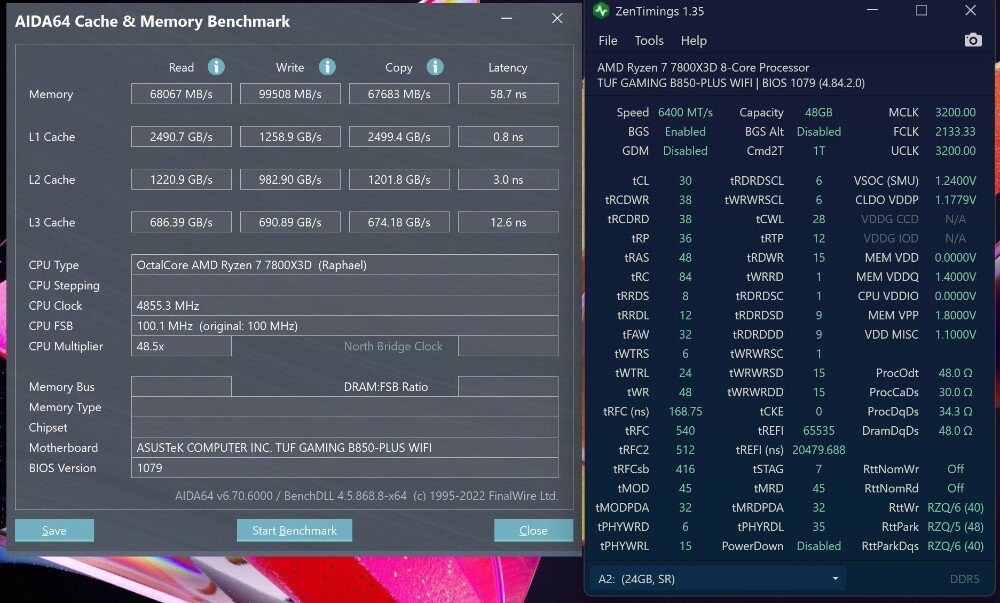Click the Read info icon in AIDA64
1000x603 pixels.
(216, 67)
